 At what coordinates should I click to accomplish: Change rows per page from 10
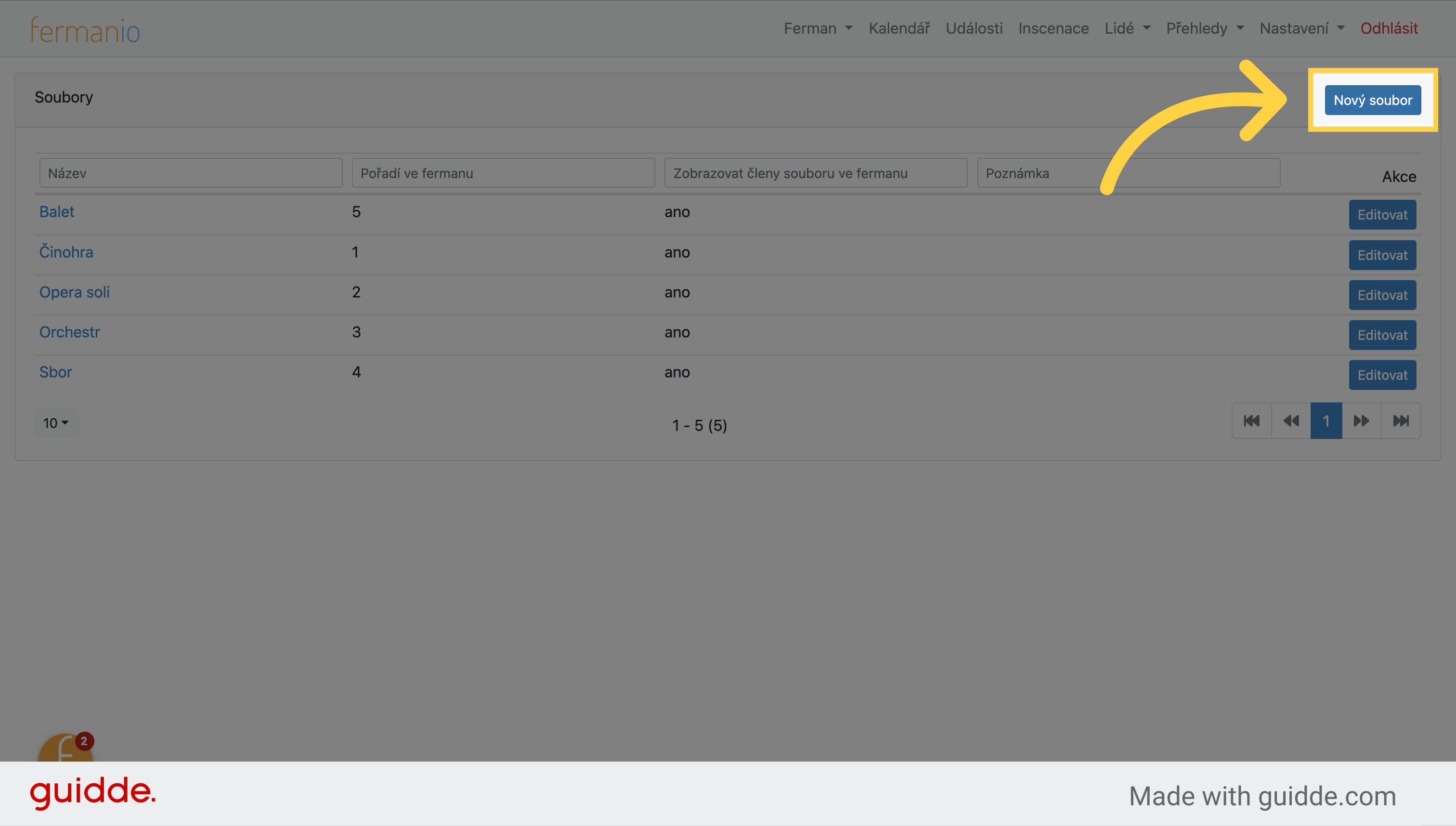(x=55, y=423)
